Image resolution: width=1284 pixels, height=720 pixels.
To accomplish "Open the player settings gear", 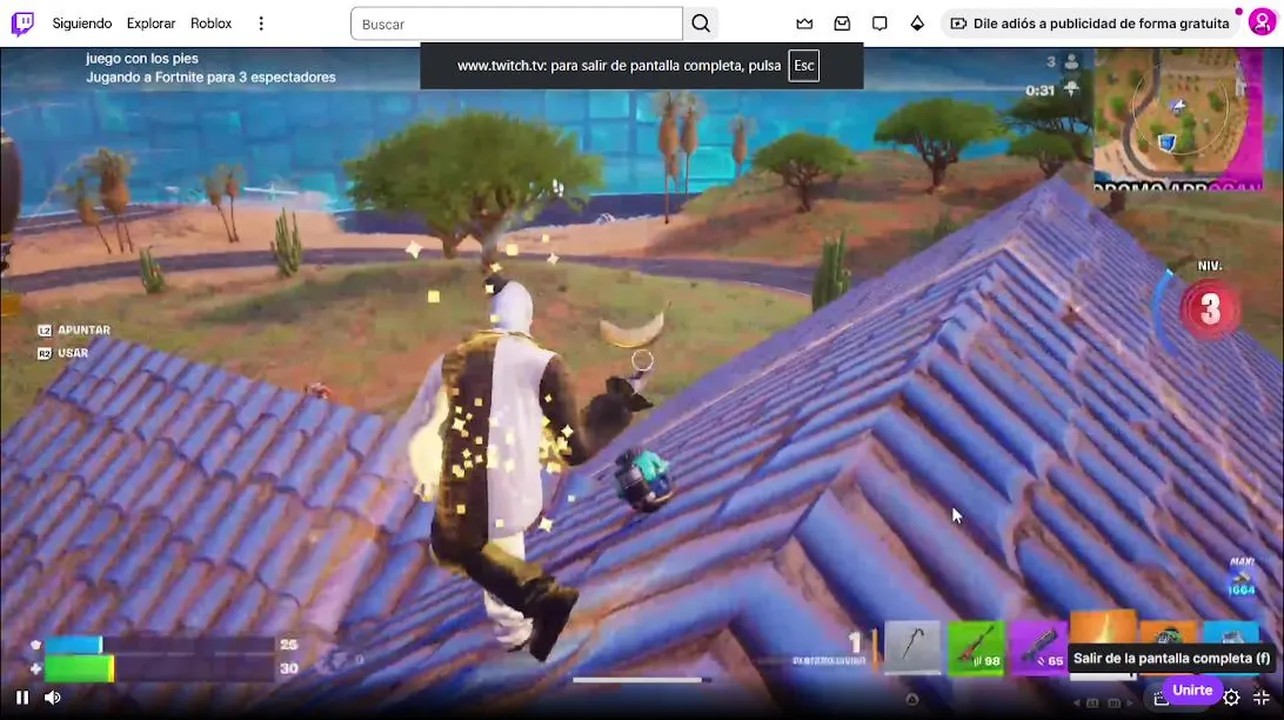I will [1232, 697].
